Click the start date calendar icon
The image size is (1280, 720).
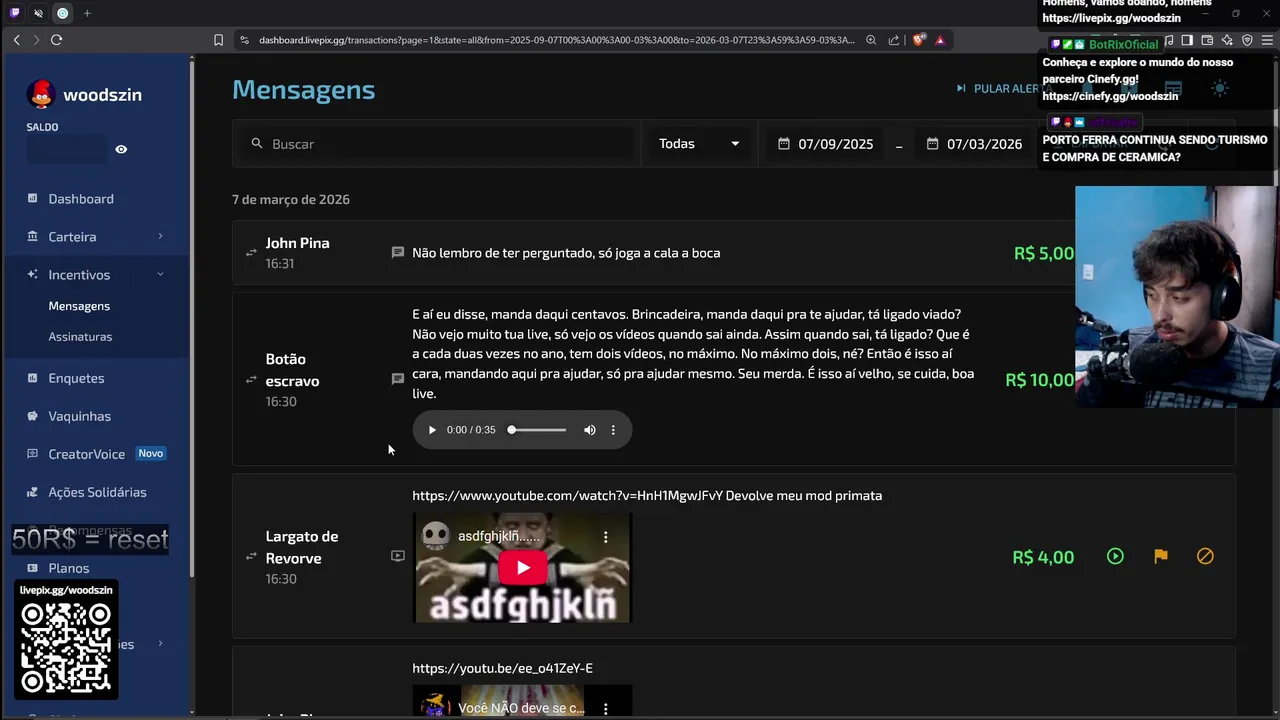(784, 144)
